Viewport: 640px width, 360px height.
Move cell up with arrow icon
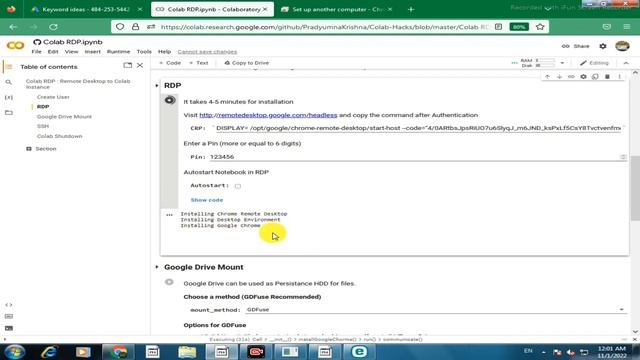[x=547, y=77]
